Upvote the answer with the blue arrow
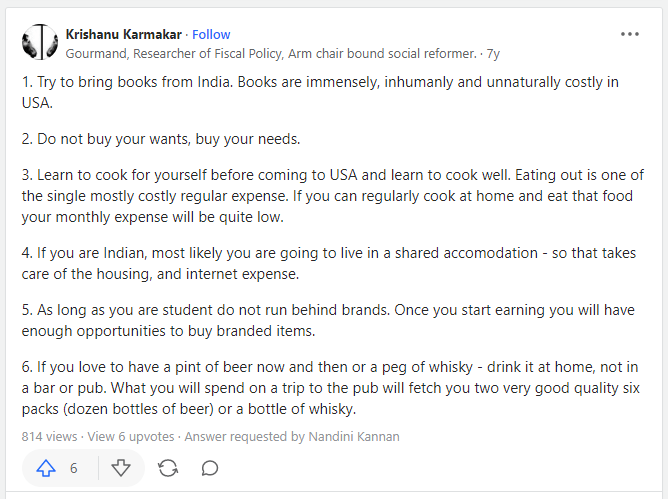668x499 pixels. tap(46, 468)
